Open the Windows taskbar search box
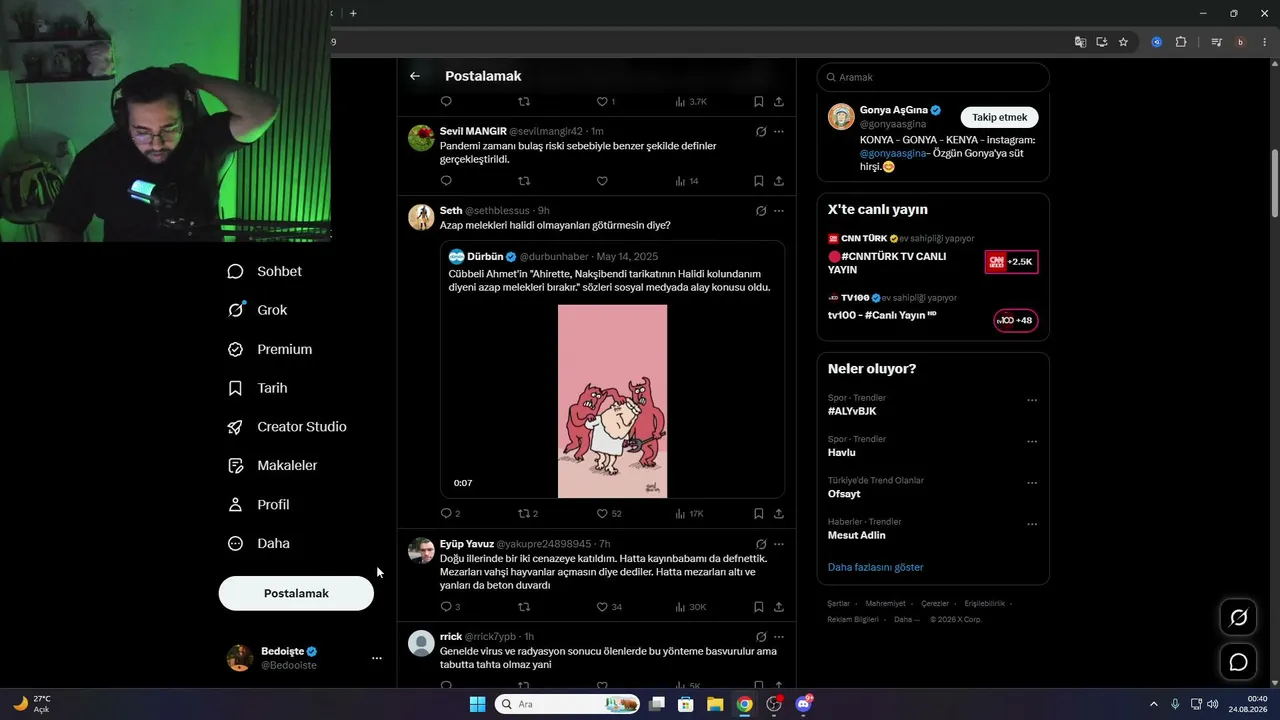Image resolution: width=1280 pixels, height=720 pixels. 568,704
